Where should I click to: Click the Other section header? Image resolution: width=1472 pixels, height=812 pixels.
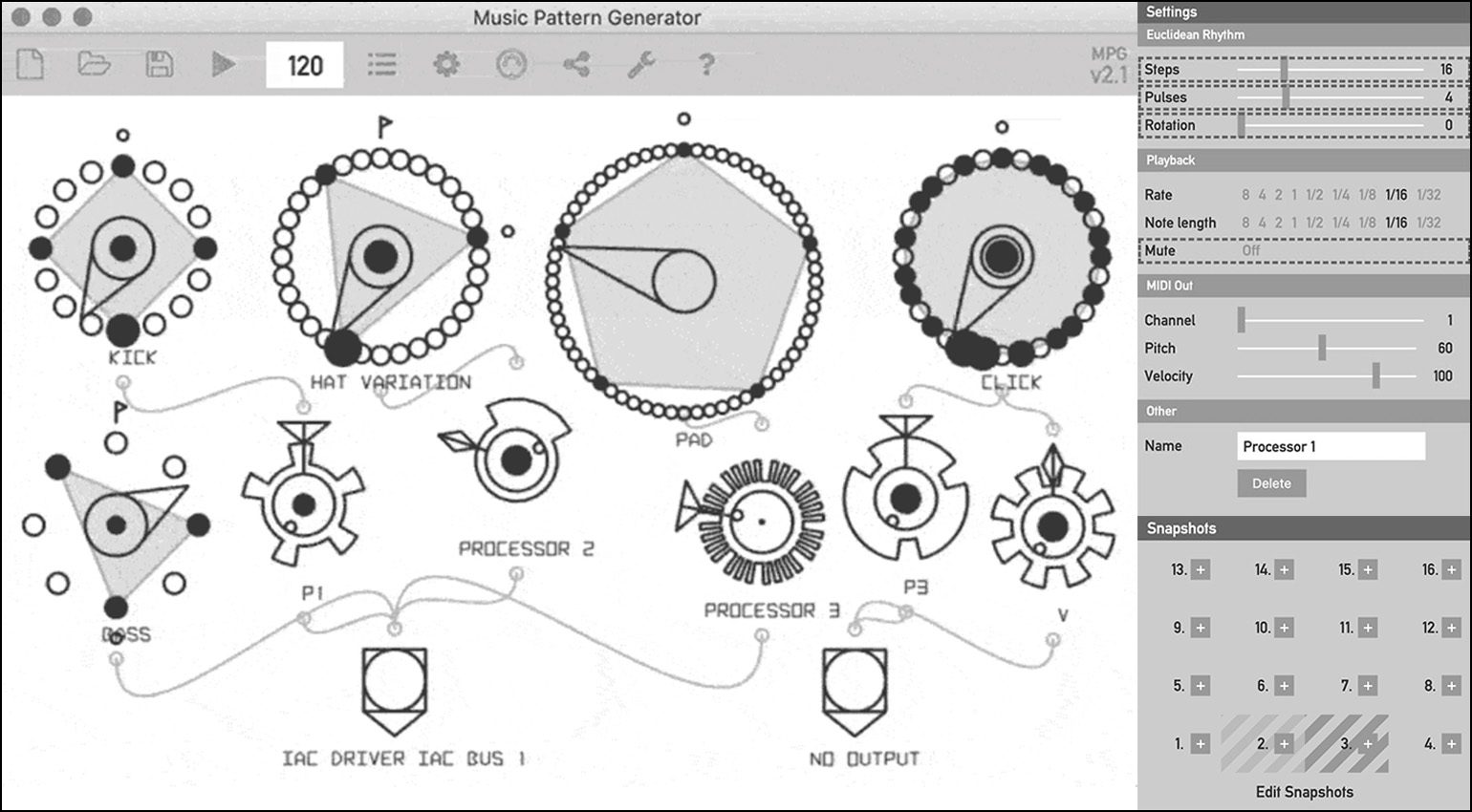(x=1304, y=411)
